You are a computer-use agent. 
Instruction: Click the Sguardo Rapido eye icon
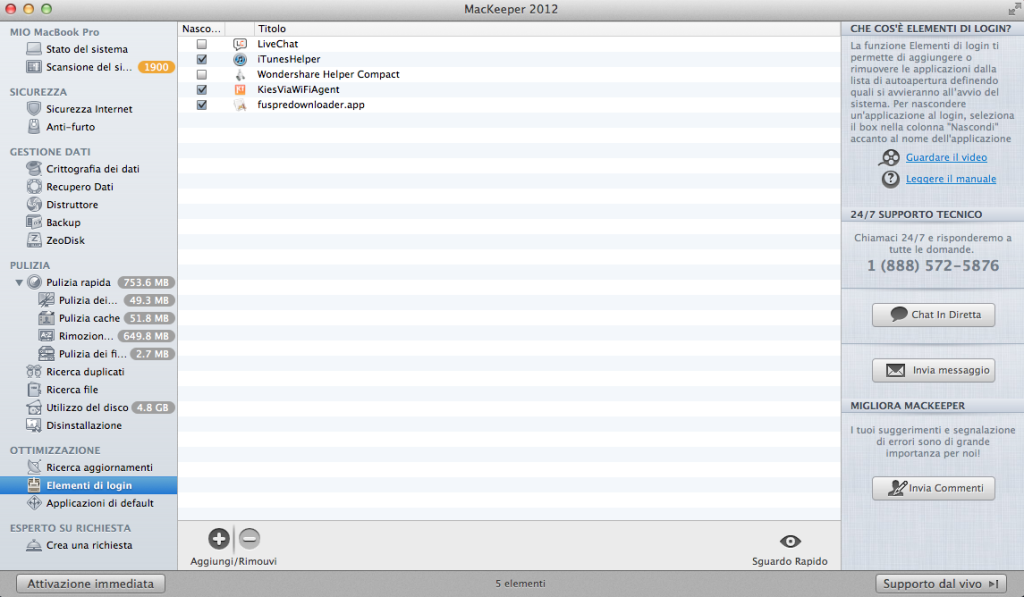tap(790, 541)
